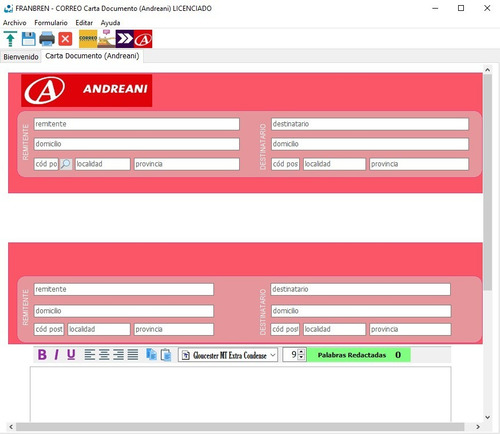500x434 pixels.
Task: Click inside the letter body text area
Action: coord(241,394)
